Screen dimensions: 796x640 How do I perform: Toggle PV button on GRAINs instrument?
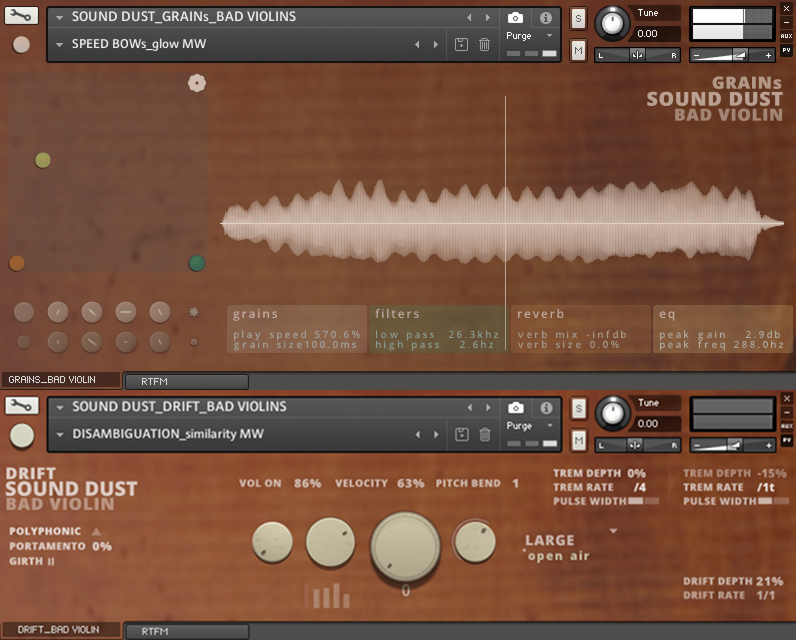(x=786, y=50)
